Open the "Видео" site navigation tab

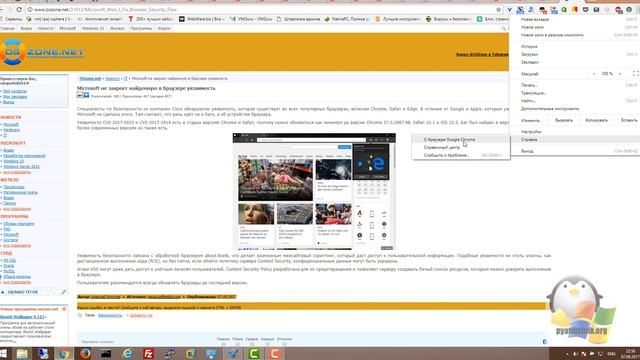[x=26, y=29]
